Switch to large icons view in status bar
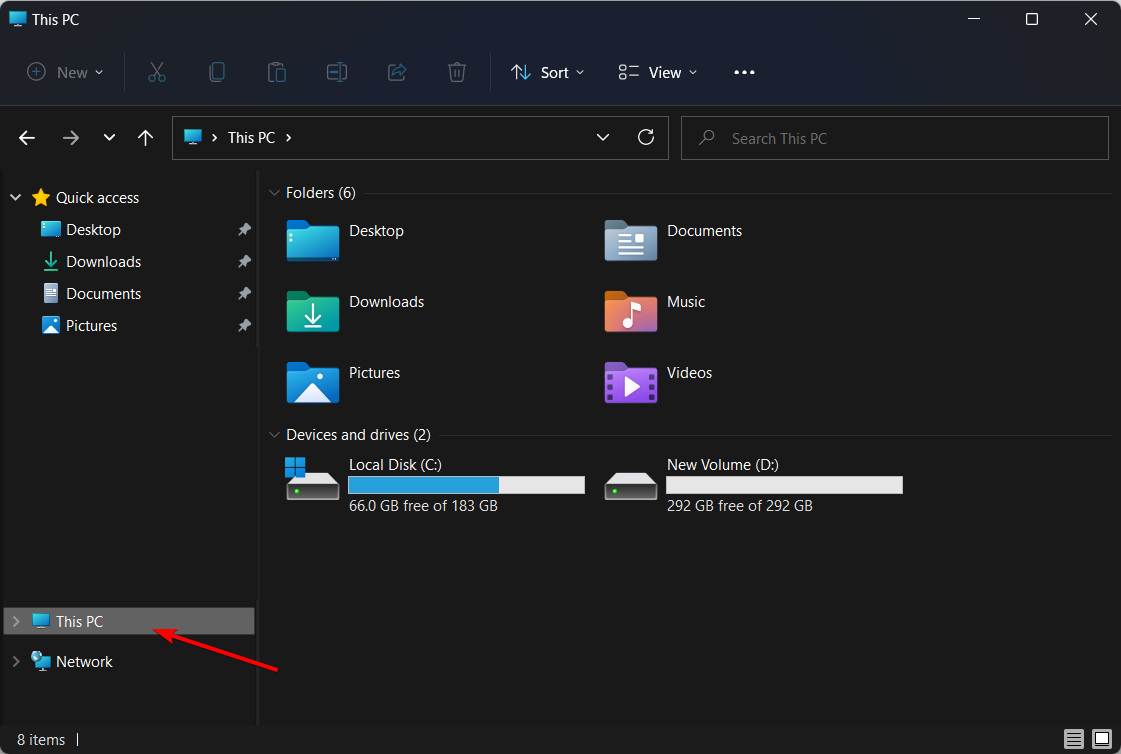 (1102, 738)
